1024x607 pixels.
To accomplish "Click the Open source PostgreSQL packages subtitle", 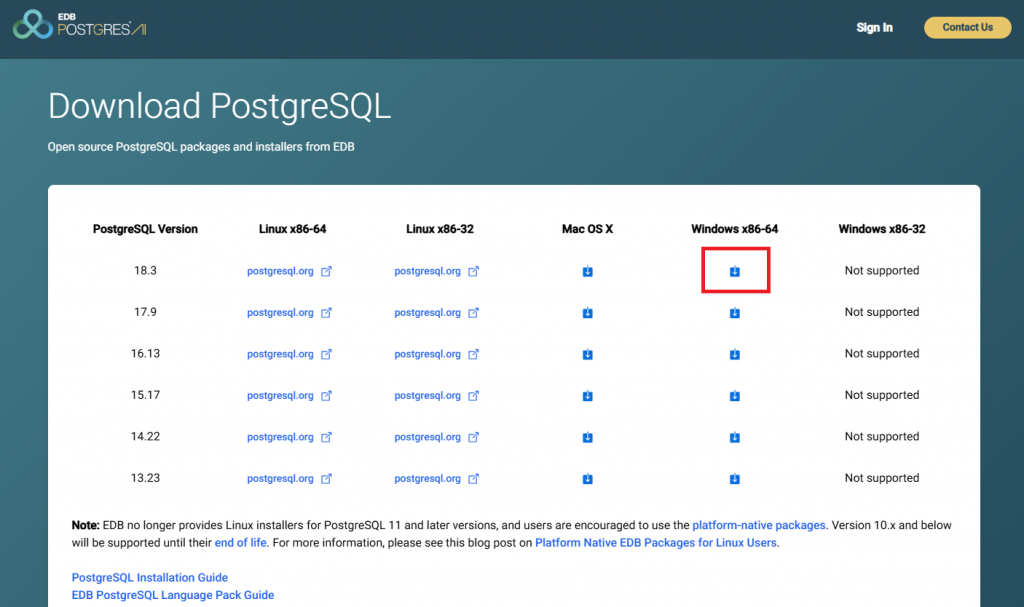I will pos(201,147).
